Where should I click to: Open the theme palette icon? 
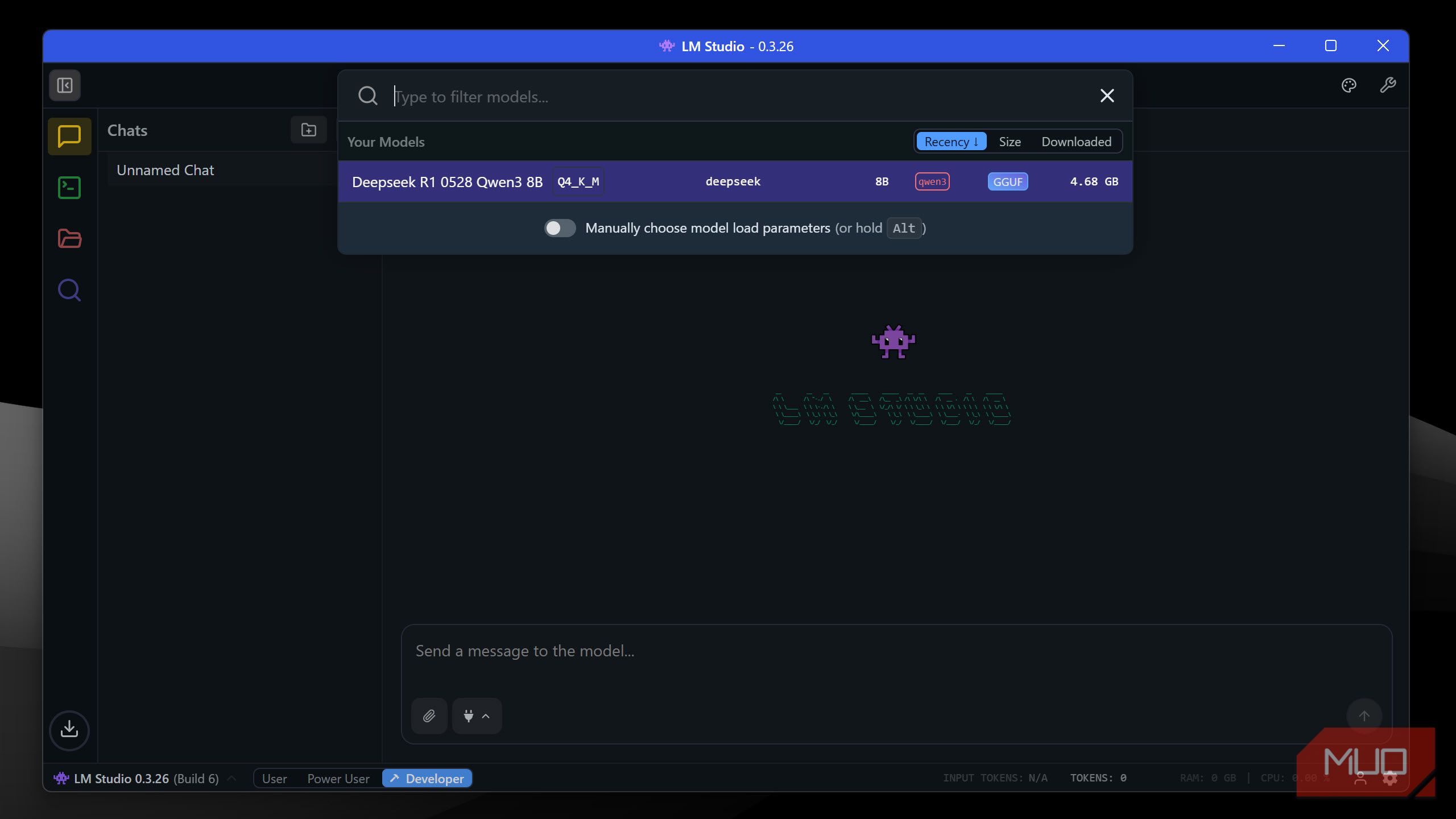point(1349,85)
